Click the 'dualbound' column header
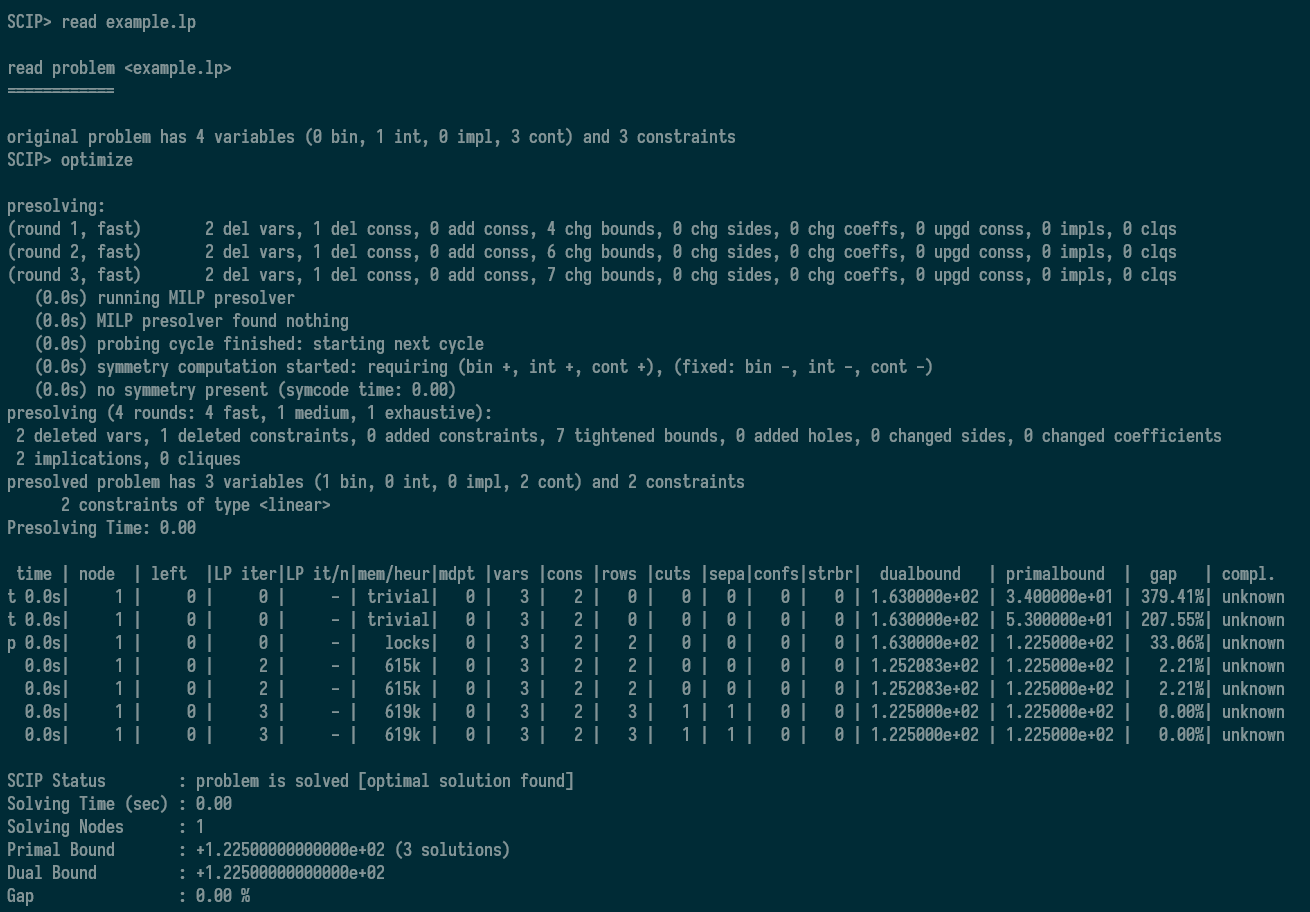This screenshot has height=912, width=1310. [x=919, y=574]
